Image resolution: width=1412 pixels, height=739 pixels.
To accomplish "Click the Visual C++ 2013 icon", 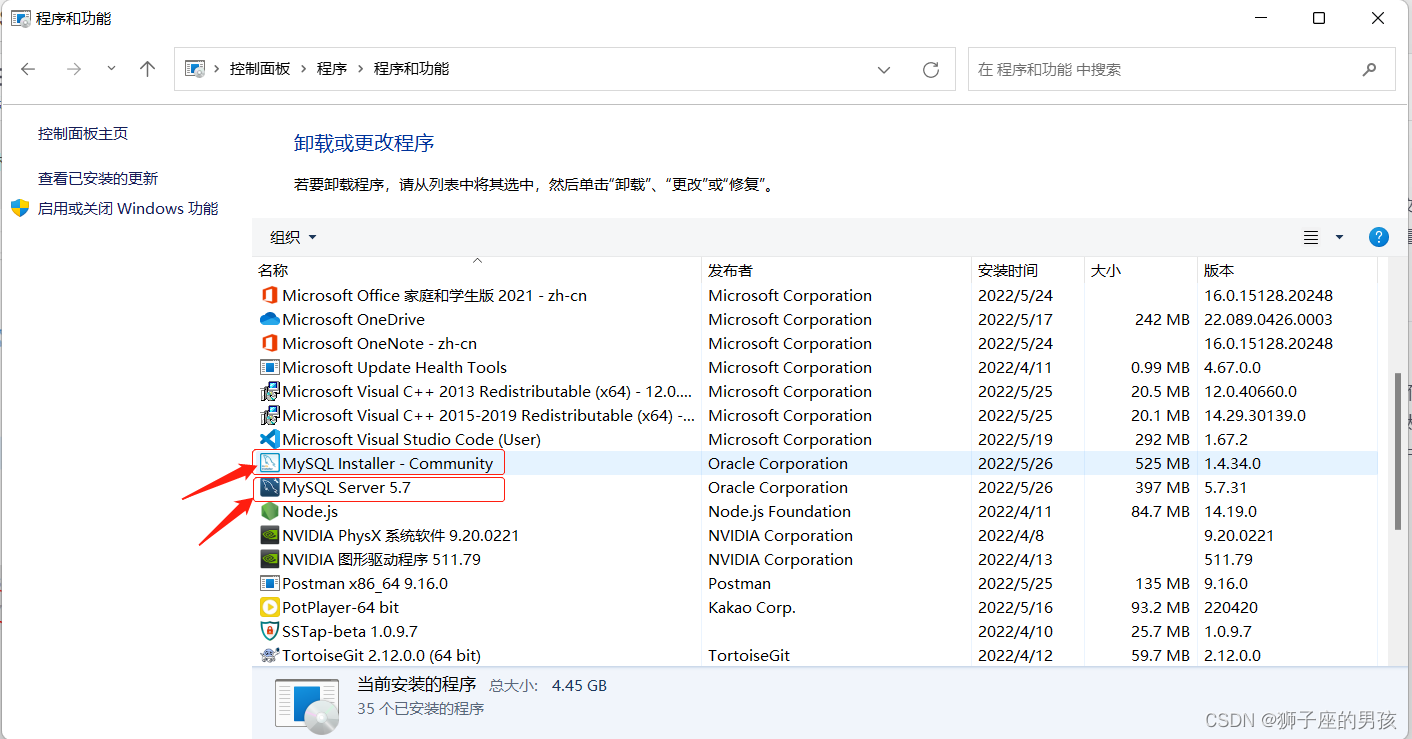I will pos(269,391).
